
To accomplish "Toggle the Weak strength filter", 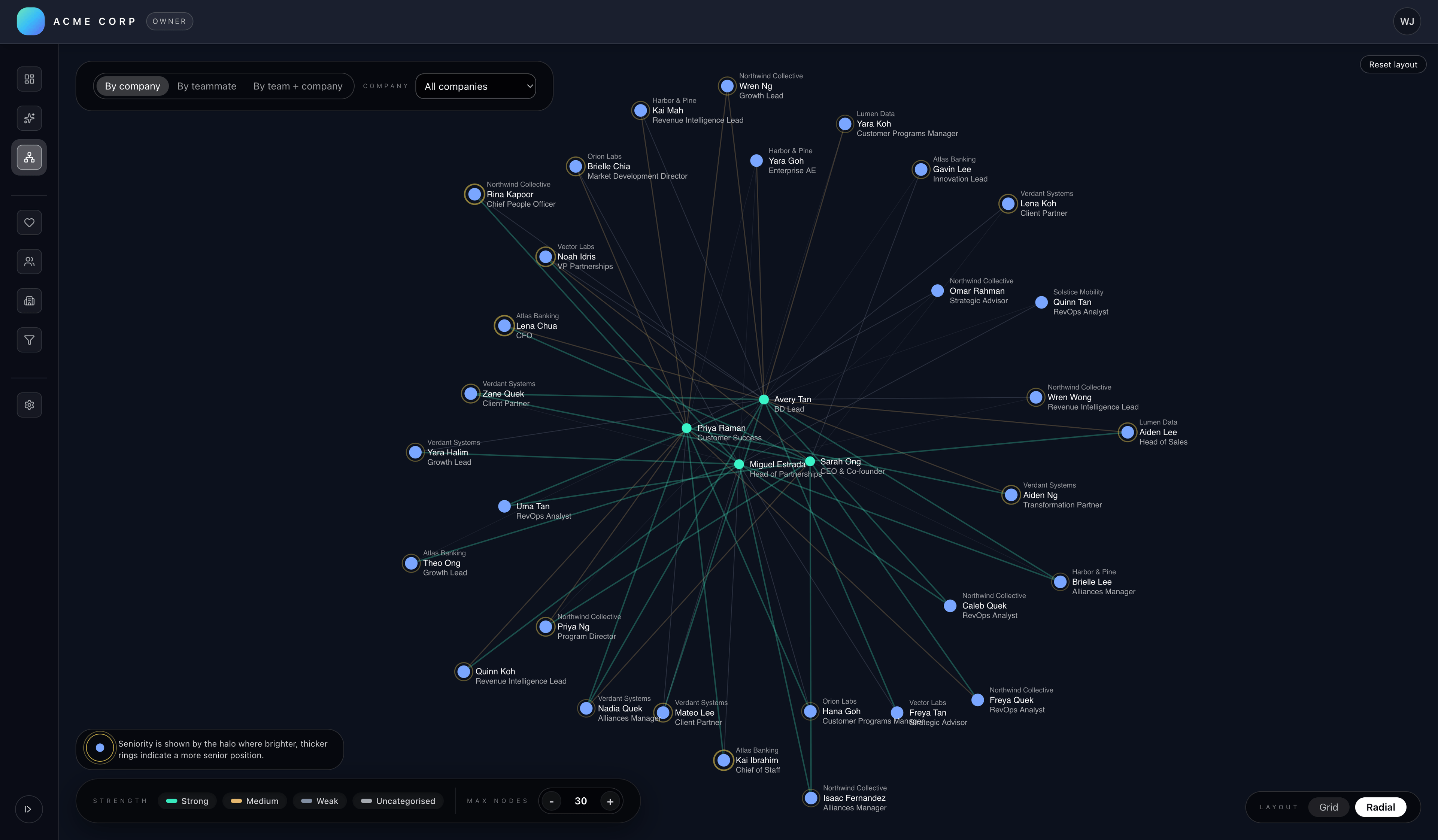I will click(319, 801).
